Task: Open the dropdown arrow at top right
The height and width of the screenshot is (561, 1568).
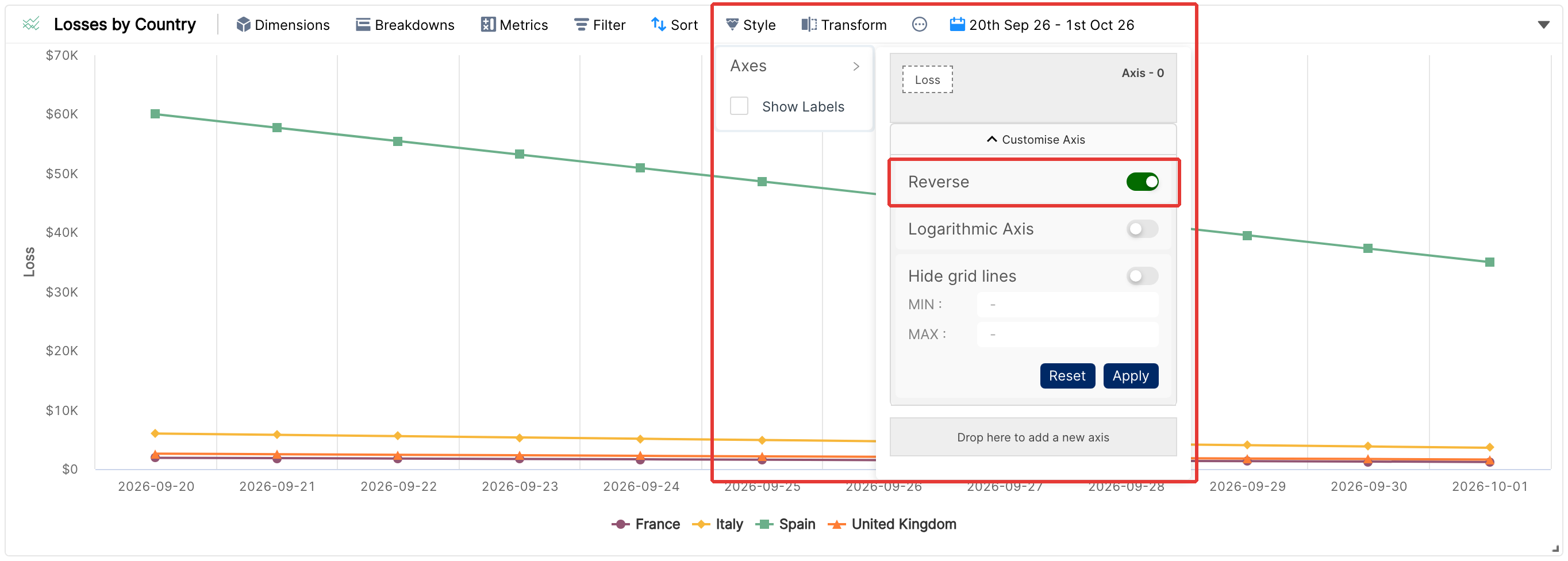Action: (x=1543, y=25)
